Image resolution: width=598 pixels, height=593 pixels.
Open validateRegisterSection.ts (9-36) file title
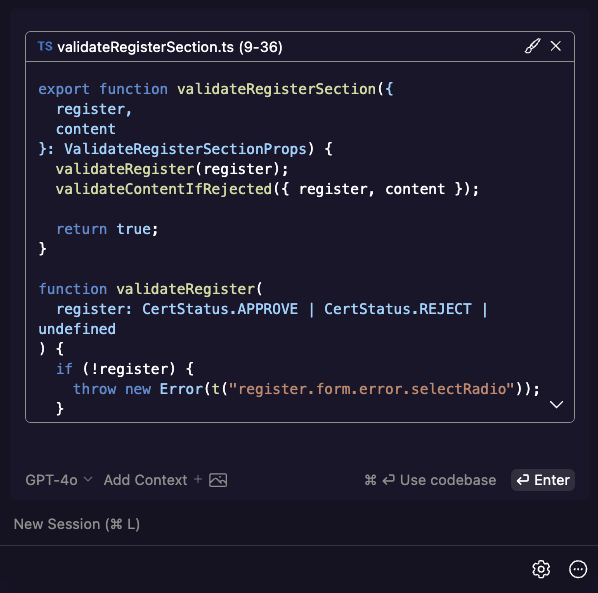coord(170,47)
